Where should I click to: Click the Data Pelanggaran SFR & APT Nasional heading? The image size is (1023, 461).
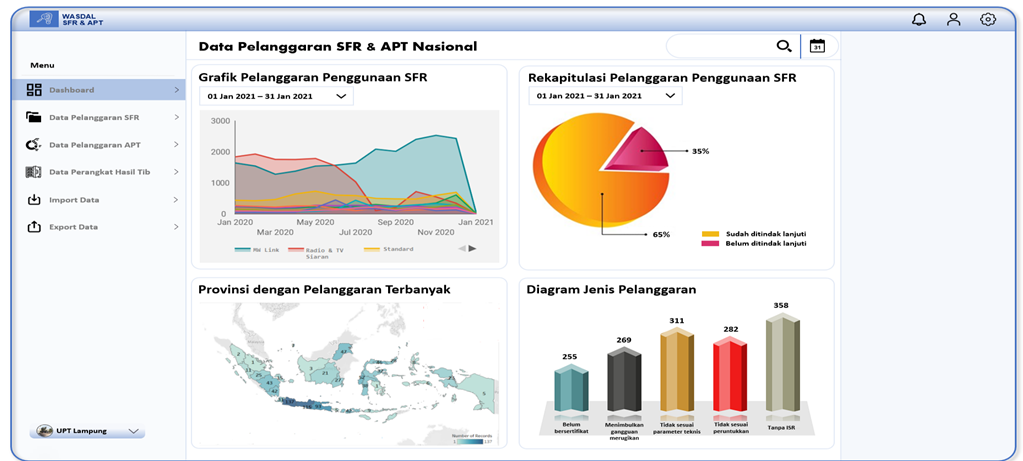tap(338, 46)
